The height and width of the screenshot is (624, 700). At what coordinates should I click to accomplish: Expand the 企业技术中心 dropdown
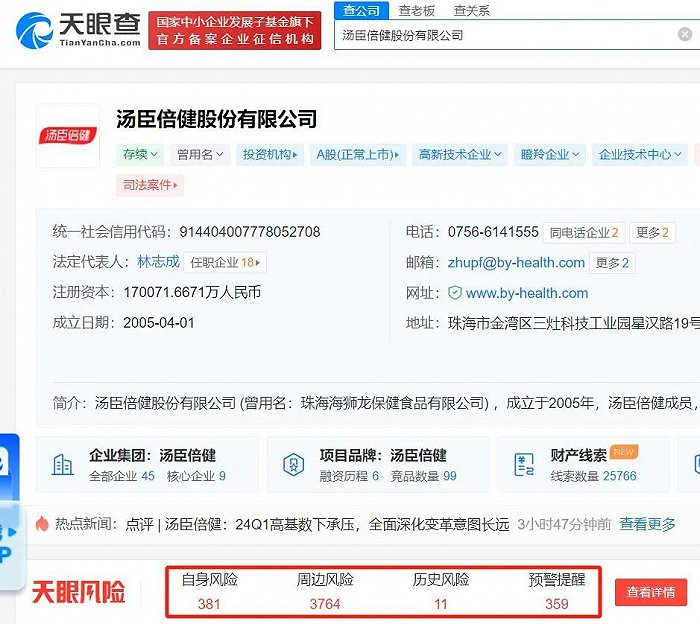point(640,154)
